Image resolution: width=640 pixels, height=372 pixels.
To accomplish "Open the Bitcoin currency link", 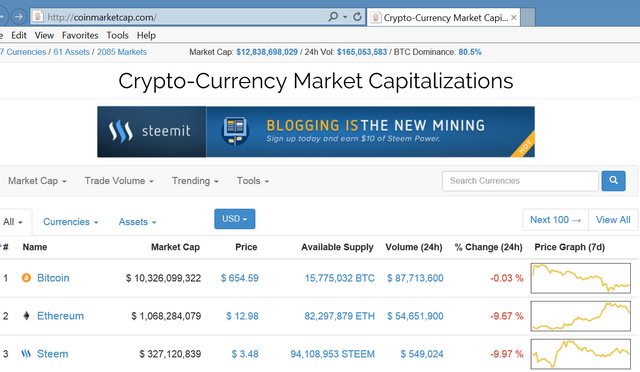I will pyautogui.click(x=53, y=278).
